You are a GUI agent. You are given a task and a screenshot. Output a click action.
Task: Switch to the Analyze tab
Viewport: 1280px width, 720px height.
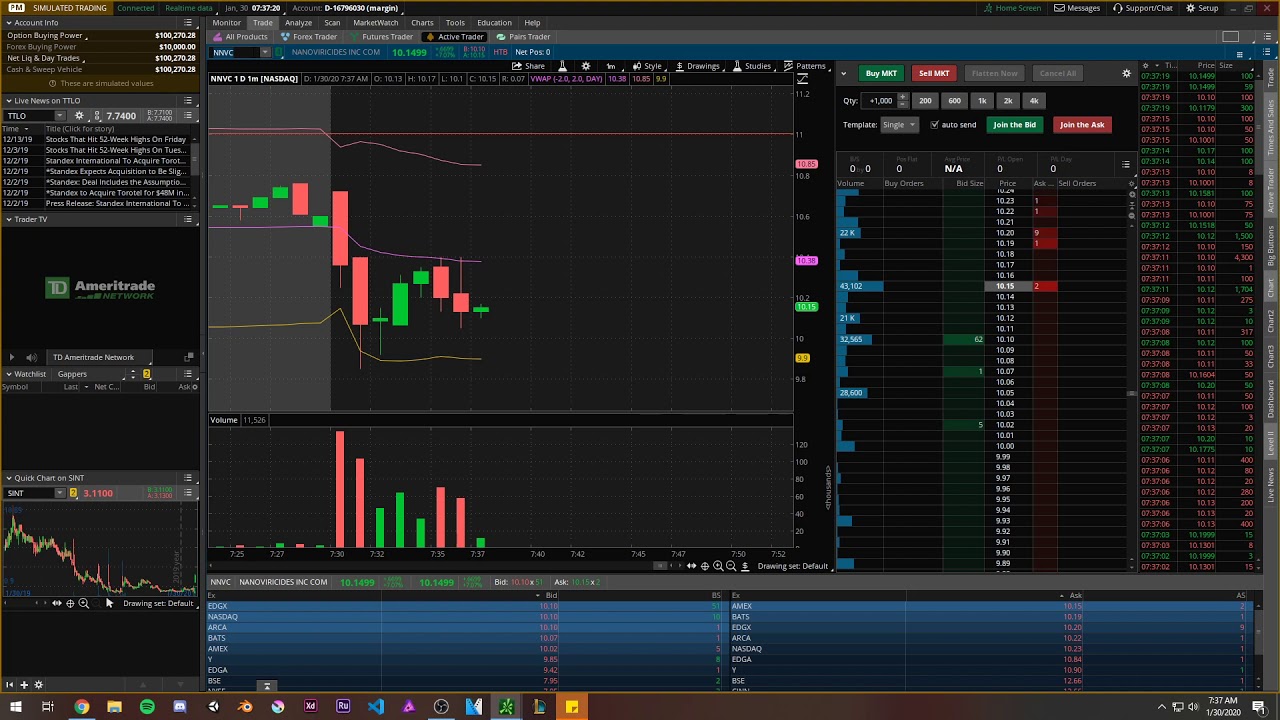click(298, 22)
